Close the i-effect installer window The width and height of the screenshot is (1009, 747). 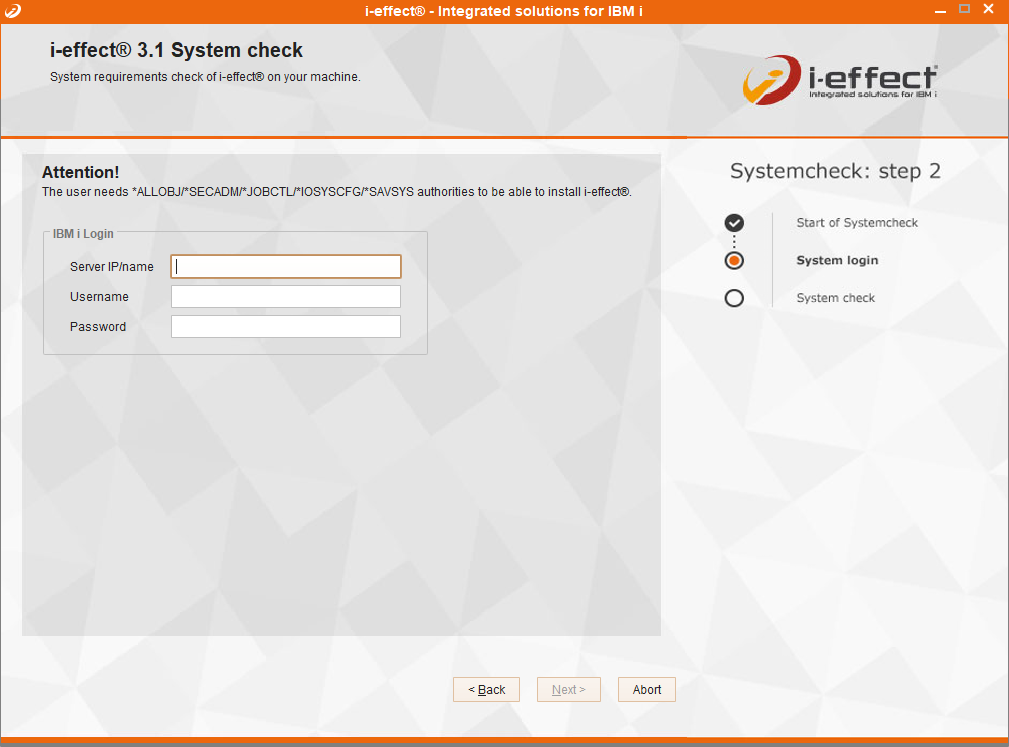pyautogui.click(x=989, y=9)
